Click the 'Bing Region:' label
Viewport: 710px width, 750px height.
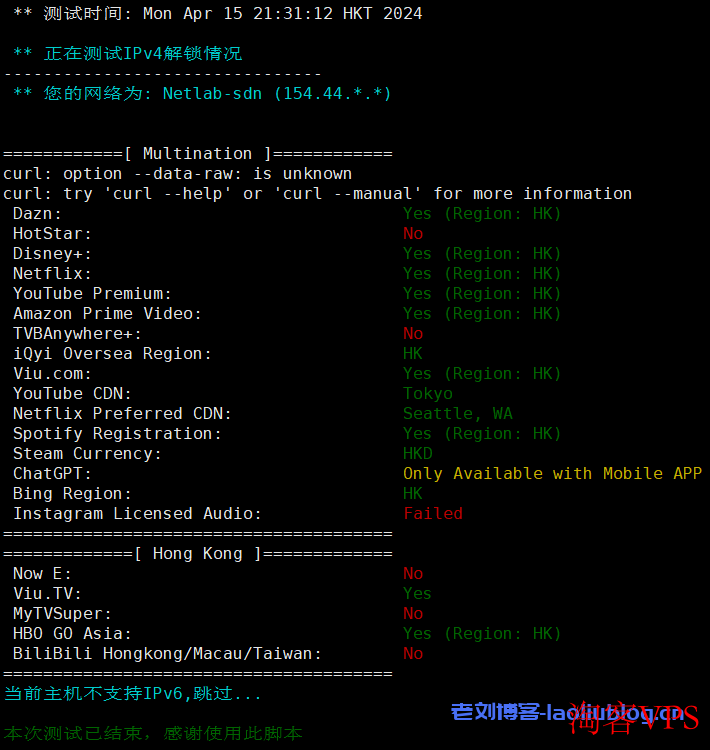[x=72, y=494]
